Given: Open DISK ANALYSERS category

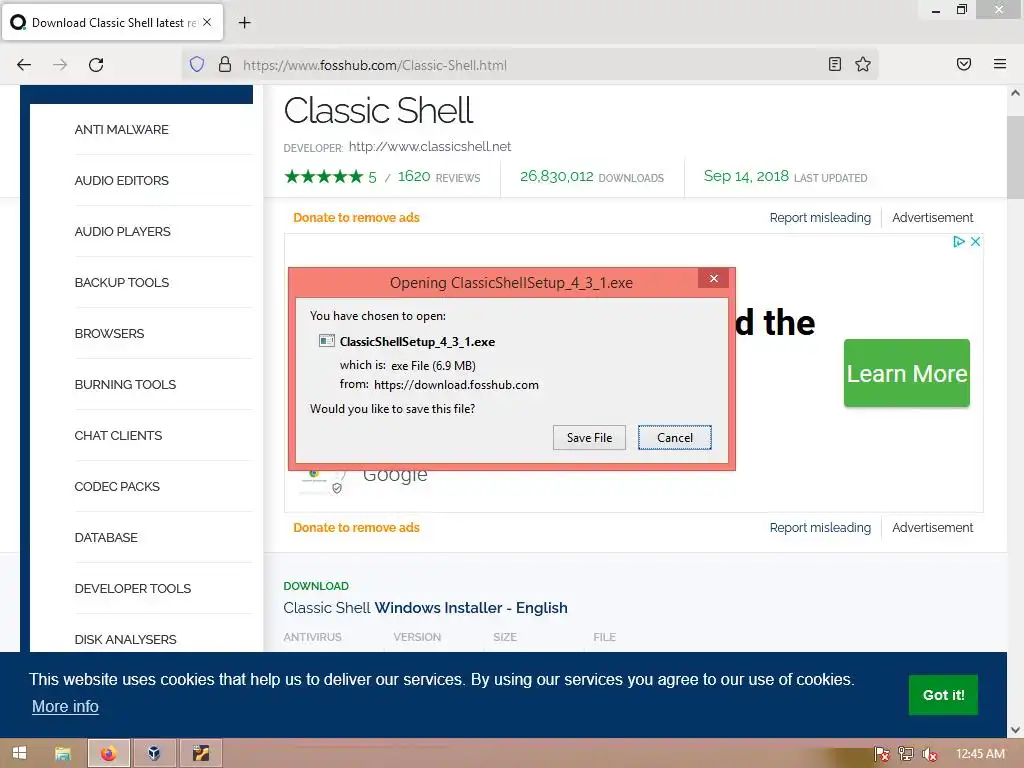Looking at the screenshot, I should tap(125, 639).
